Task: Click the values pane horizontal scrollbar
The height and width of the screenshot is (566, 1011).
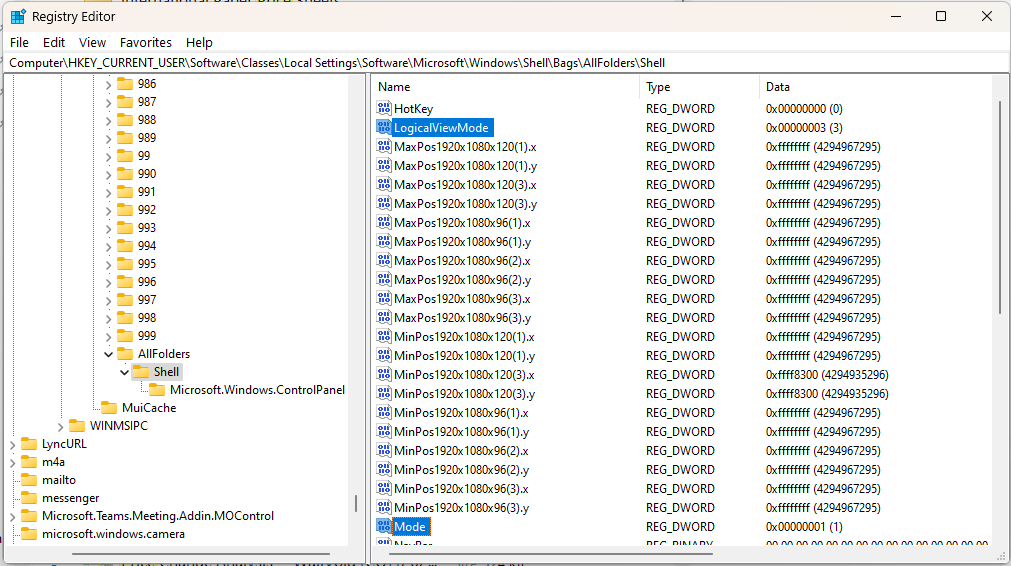Action: click(551, 553)
